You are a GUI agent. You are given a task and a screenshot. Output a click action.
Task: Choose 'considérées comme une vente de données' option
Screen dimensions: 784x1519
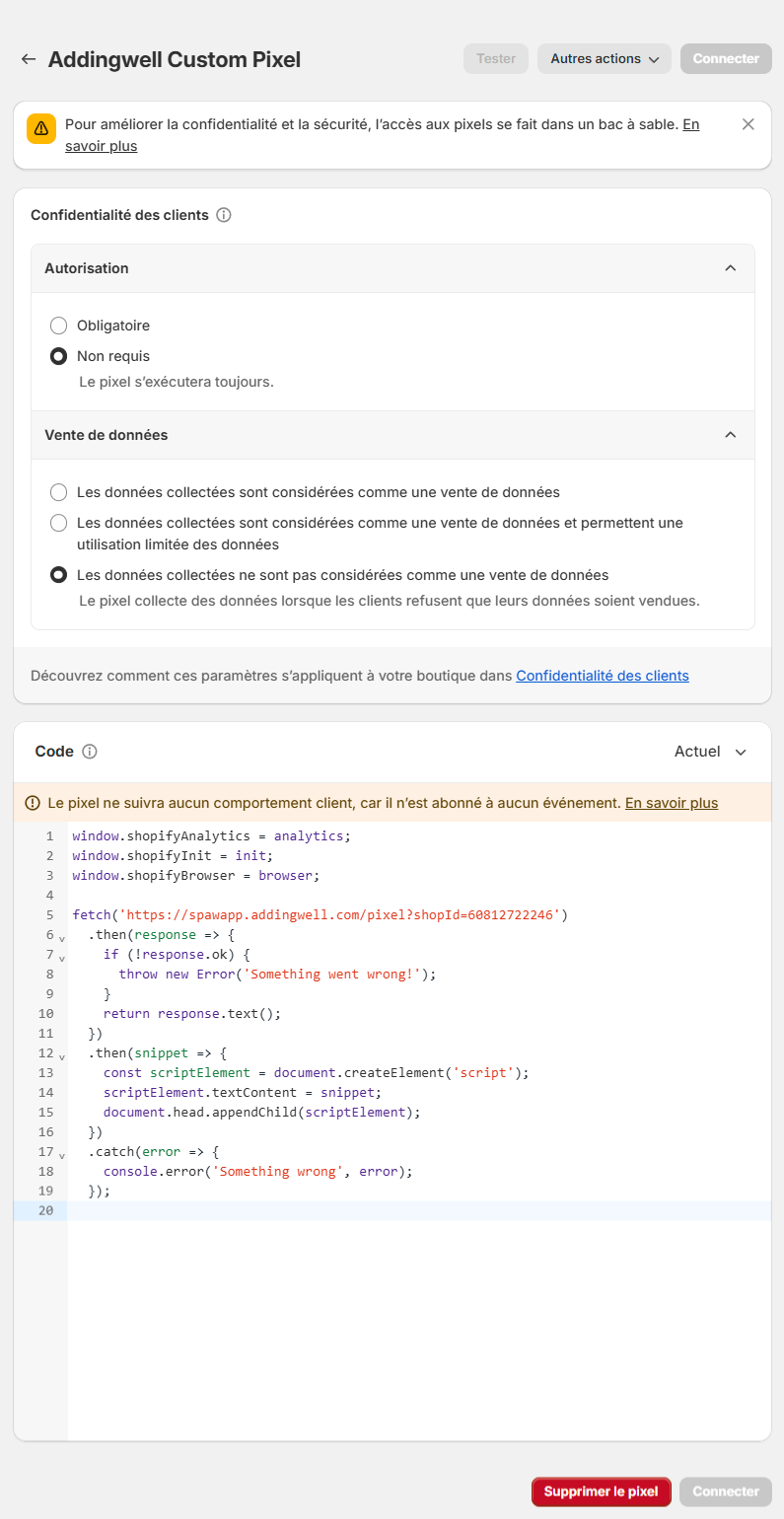click(58, 492)
